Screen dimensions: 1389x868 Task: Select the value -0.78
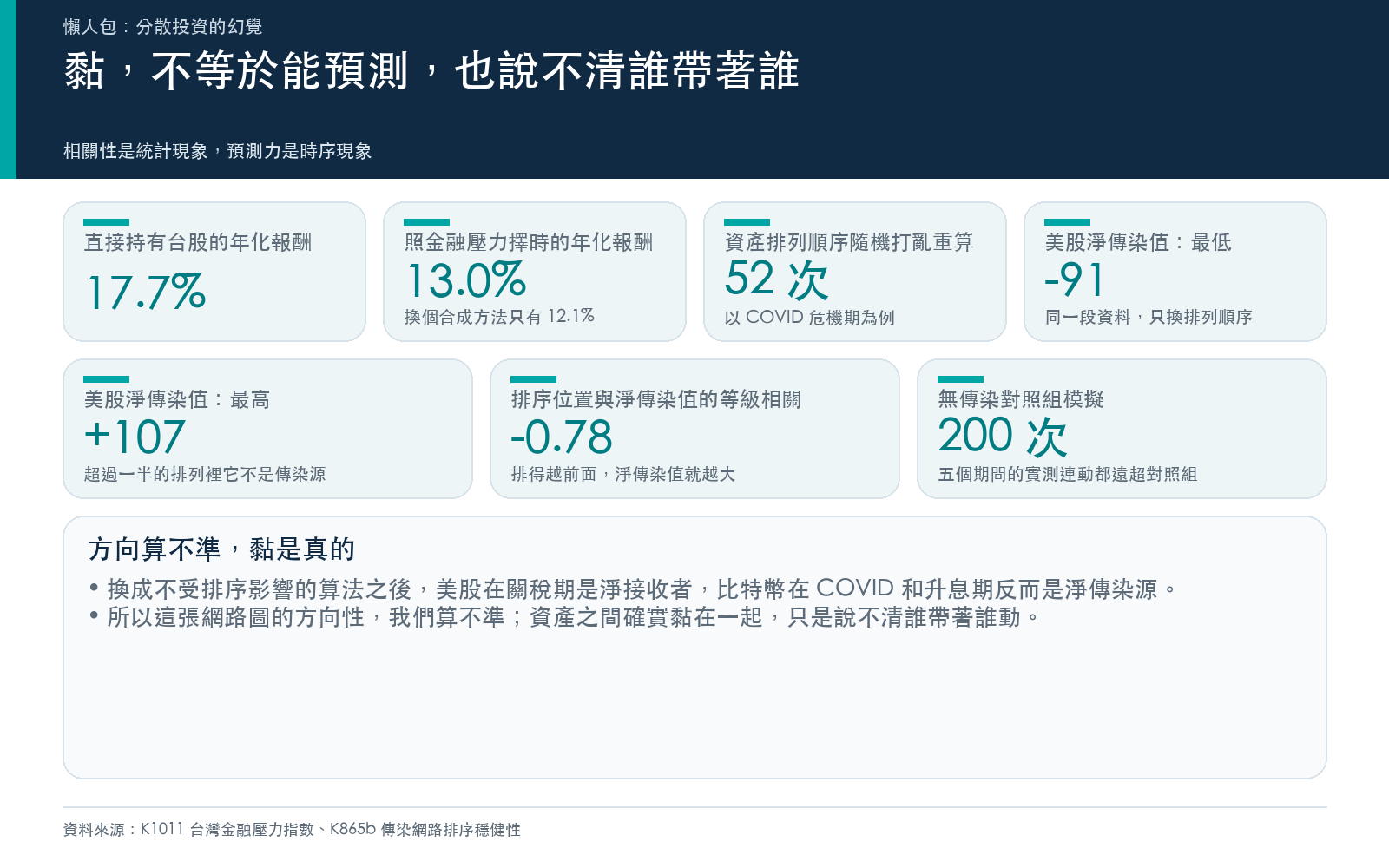(562, 437)
